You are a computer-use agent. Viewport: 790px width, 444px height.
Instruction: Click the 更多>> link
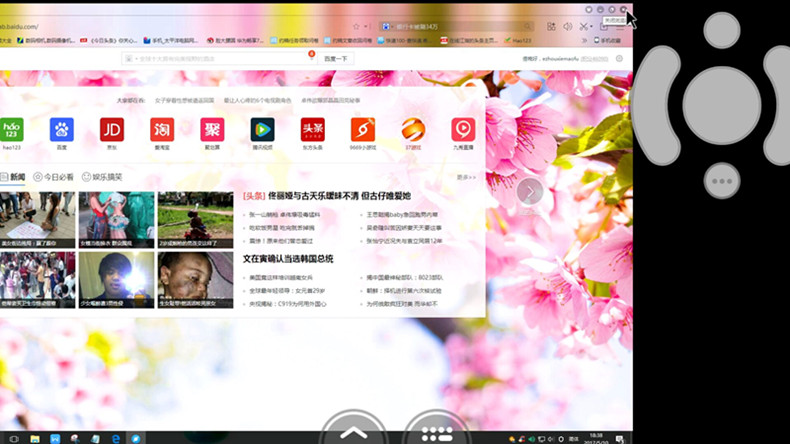click(x=466, y=177)
